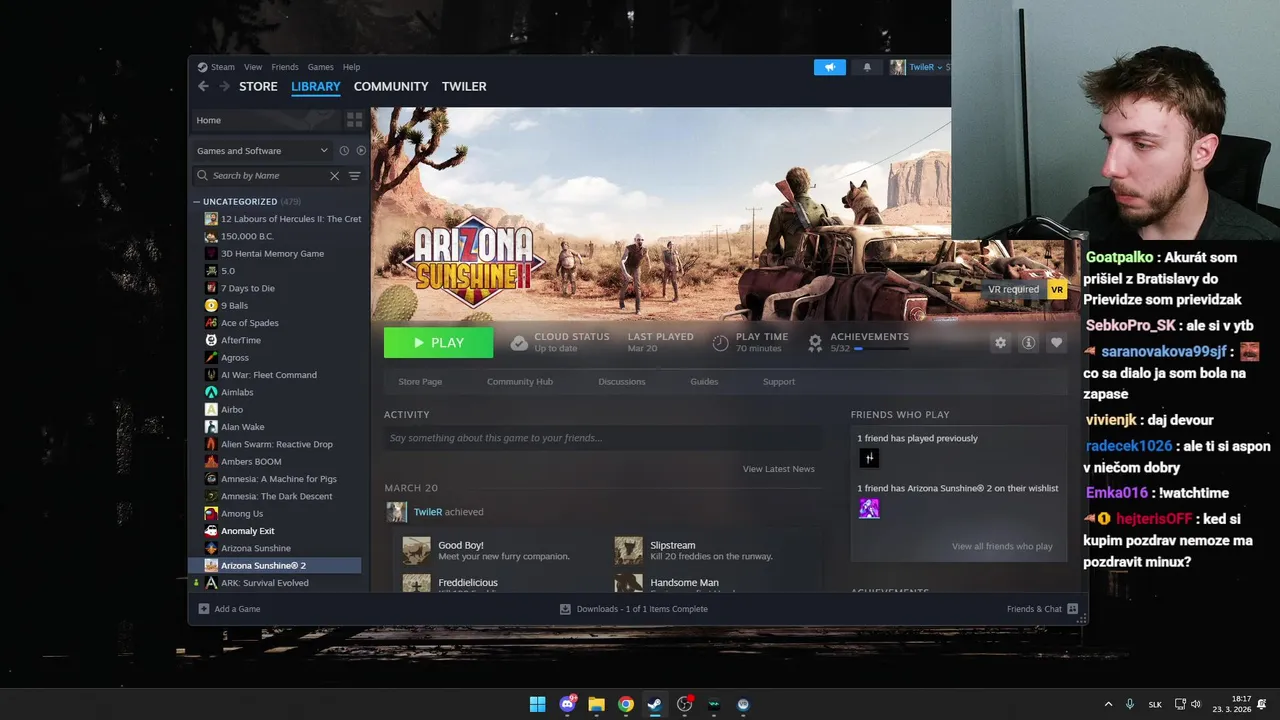
Task: Click 'Say something about this game' box
Action: click(x=604, y=438)
